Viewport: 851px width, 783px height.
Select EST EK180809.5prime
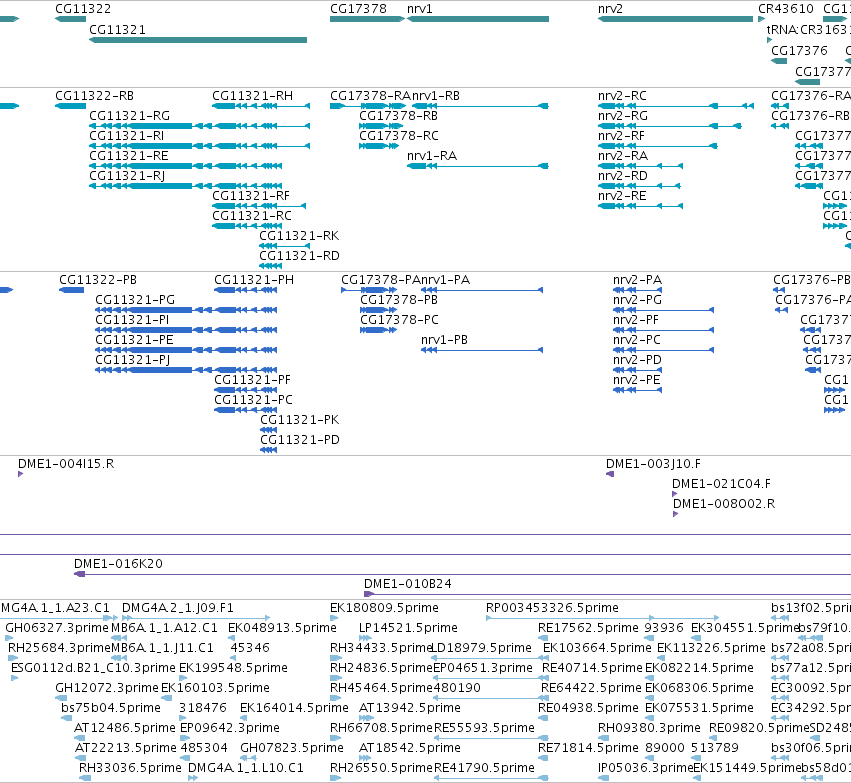(384, 608)
